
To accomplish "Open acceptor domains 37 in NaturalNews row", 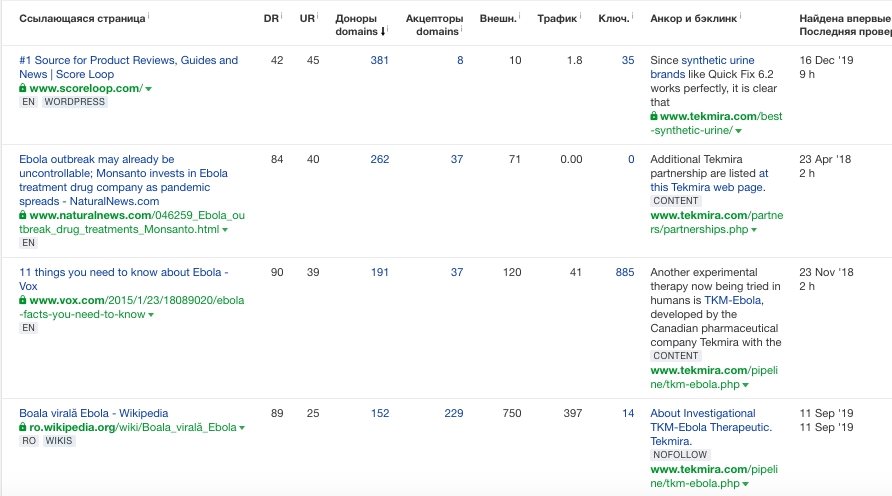I will click(x=457, y=159).
